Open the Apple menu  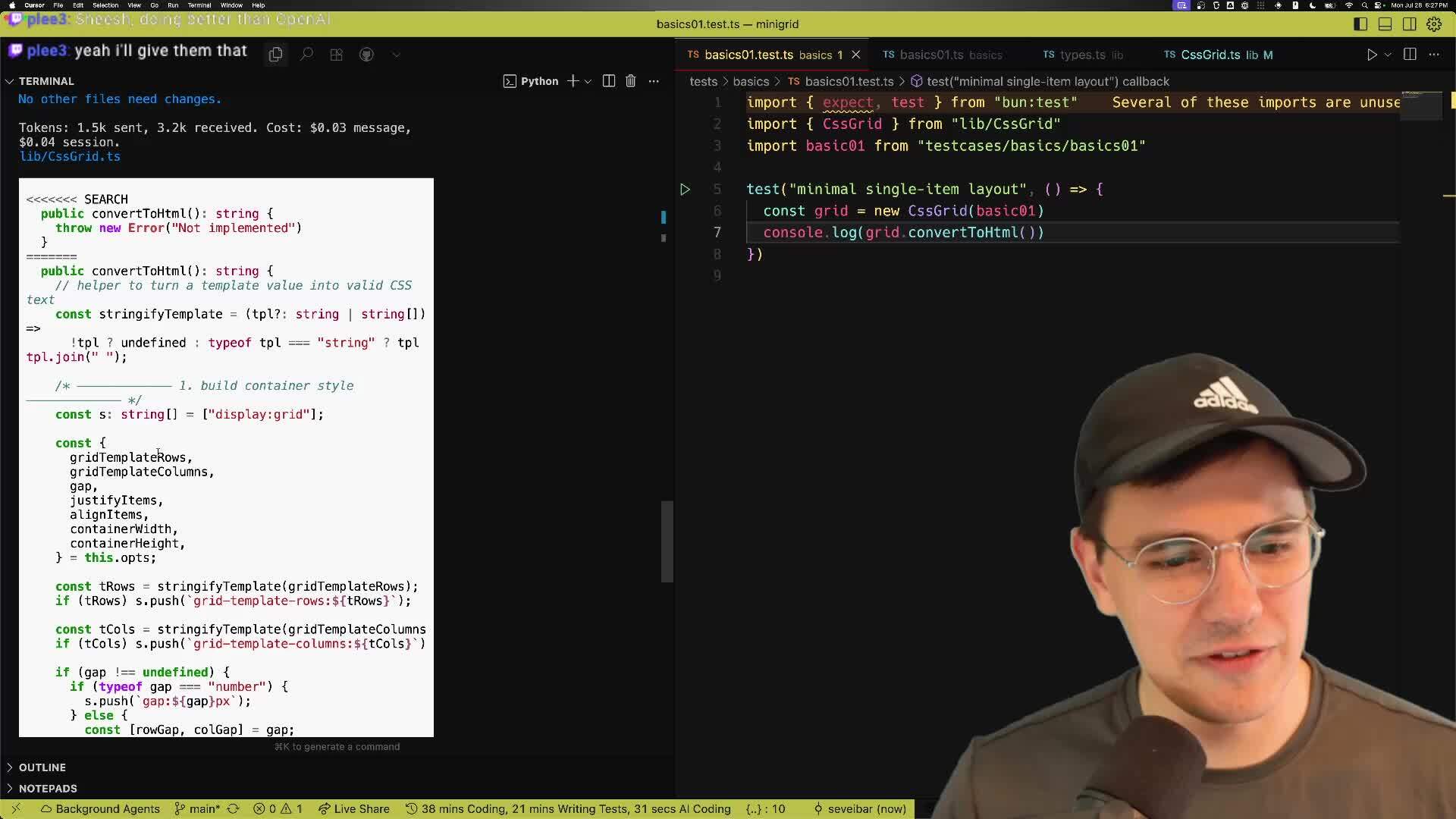(11, 5)
